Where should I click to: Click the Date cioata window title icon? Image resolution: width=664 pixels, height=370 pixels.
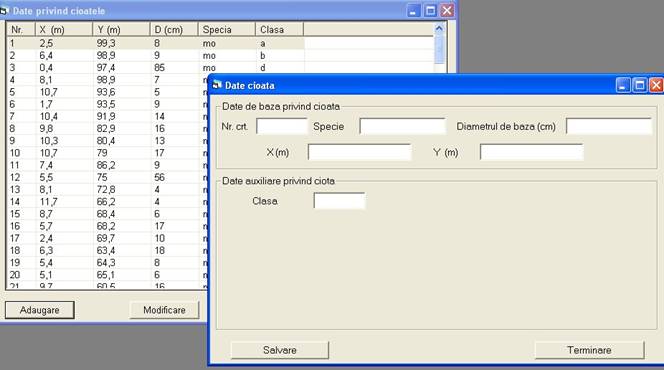[217, 85]
